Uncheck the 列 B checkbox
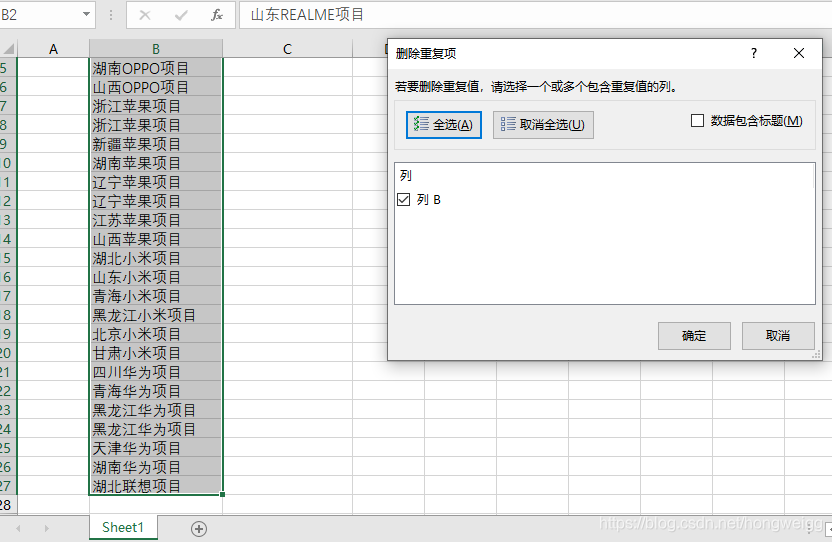Image resolution: width=832 pixels, height=542 pixels. click(404, 200)
